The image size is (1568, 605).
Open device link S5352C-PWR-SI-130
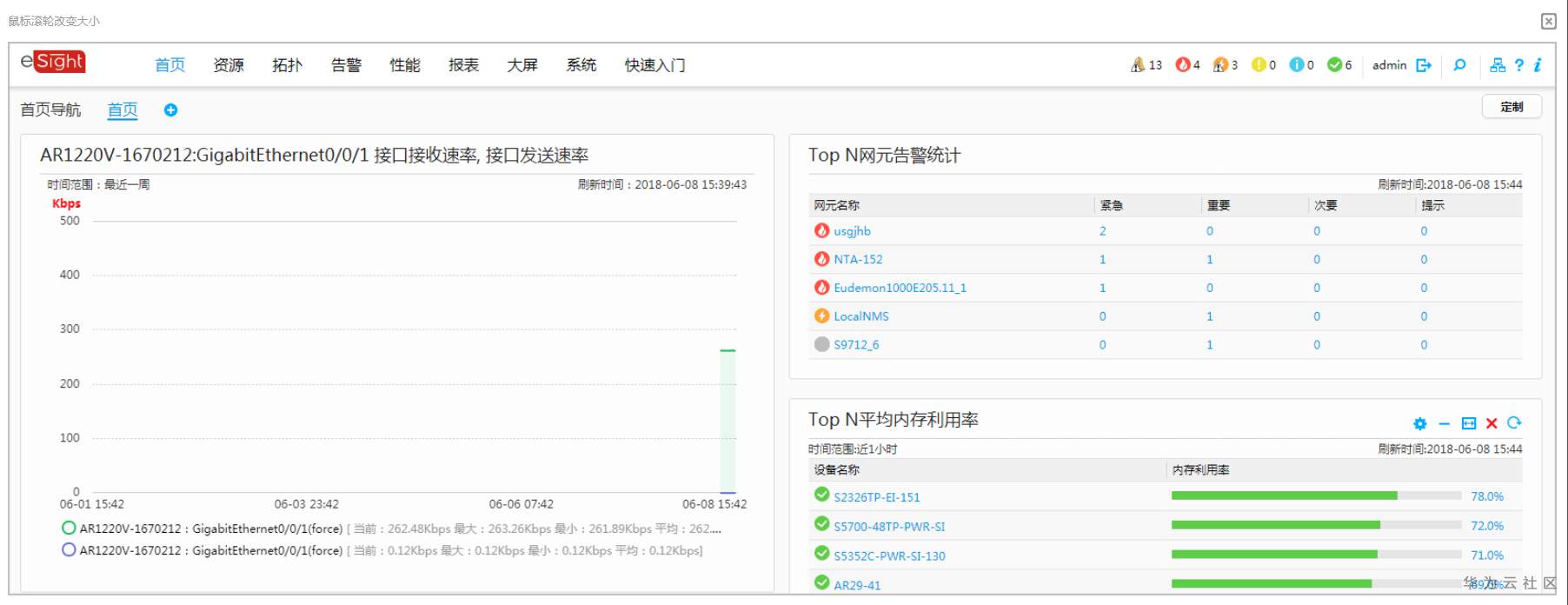[x=889, y=556]
